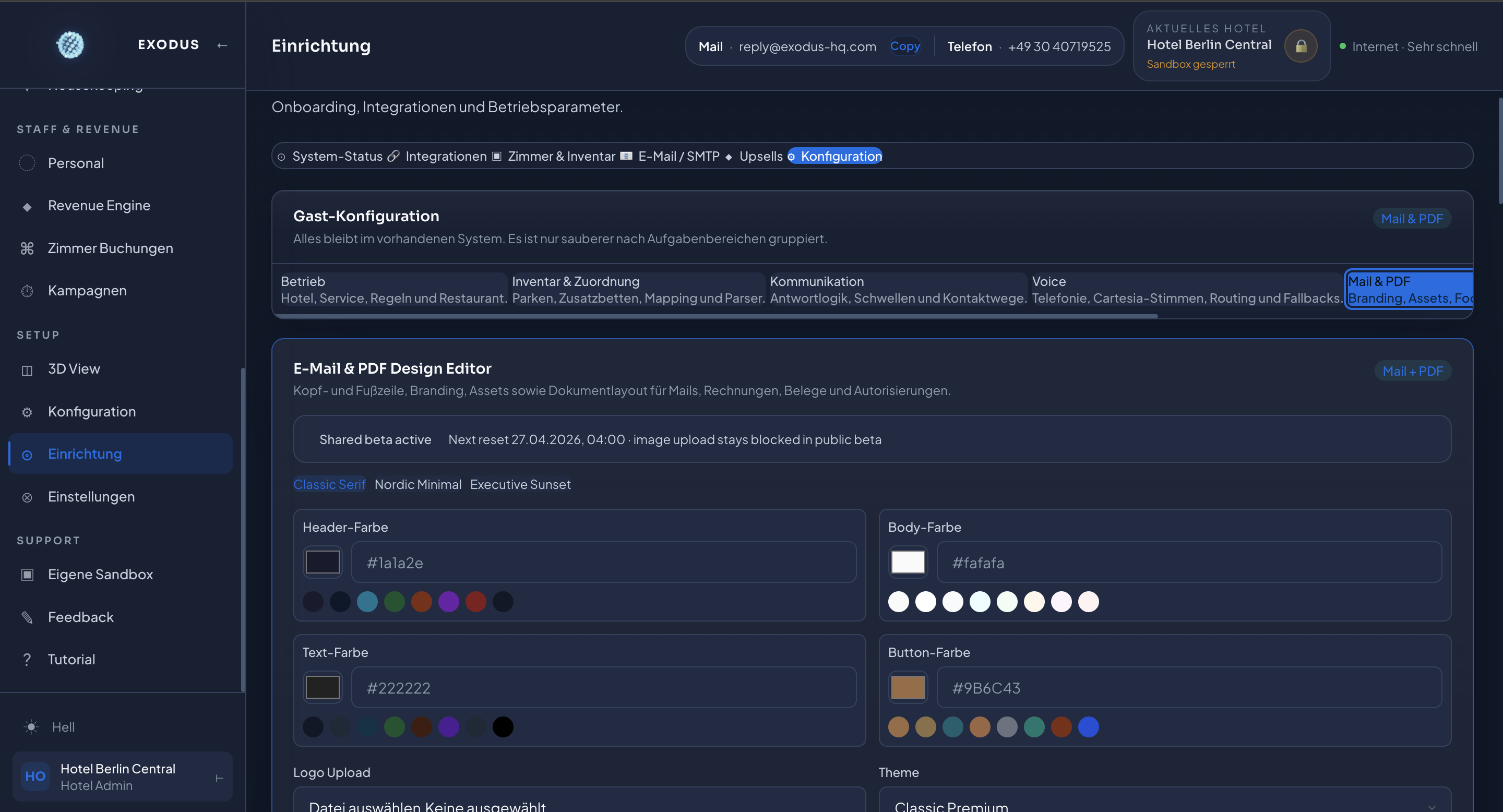The image size is (1503, 812).
Task: Click the Mail & PDF badge in Gast-Konfiguration
Action: pos(1412,219)
